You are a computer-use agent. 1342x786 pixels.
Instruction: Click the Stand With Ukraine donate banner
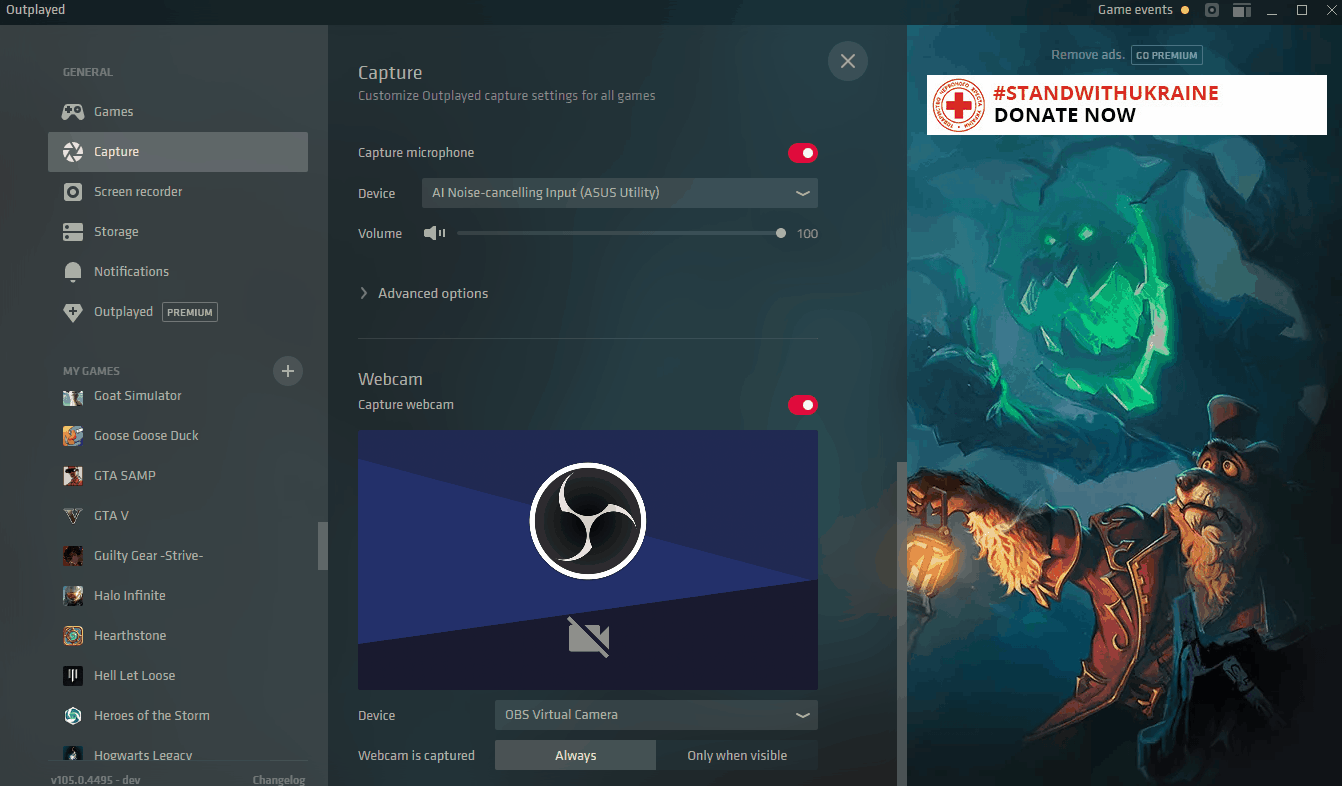click(1127, 105)
